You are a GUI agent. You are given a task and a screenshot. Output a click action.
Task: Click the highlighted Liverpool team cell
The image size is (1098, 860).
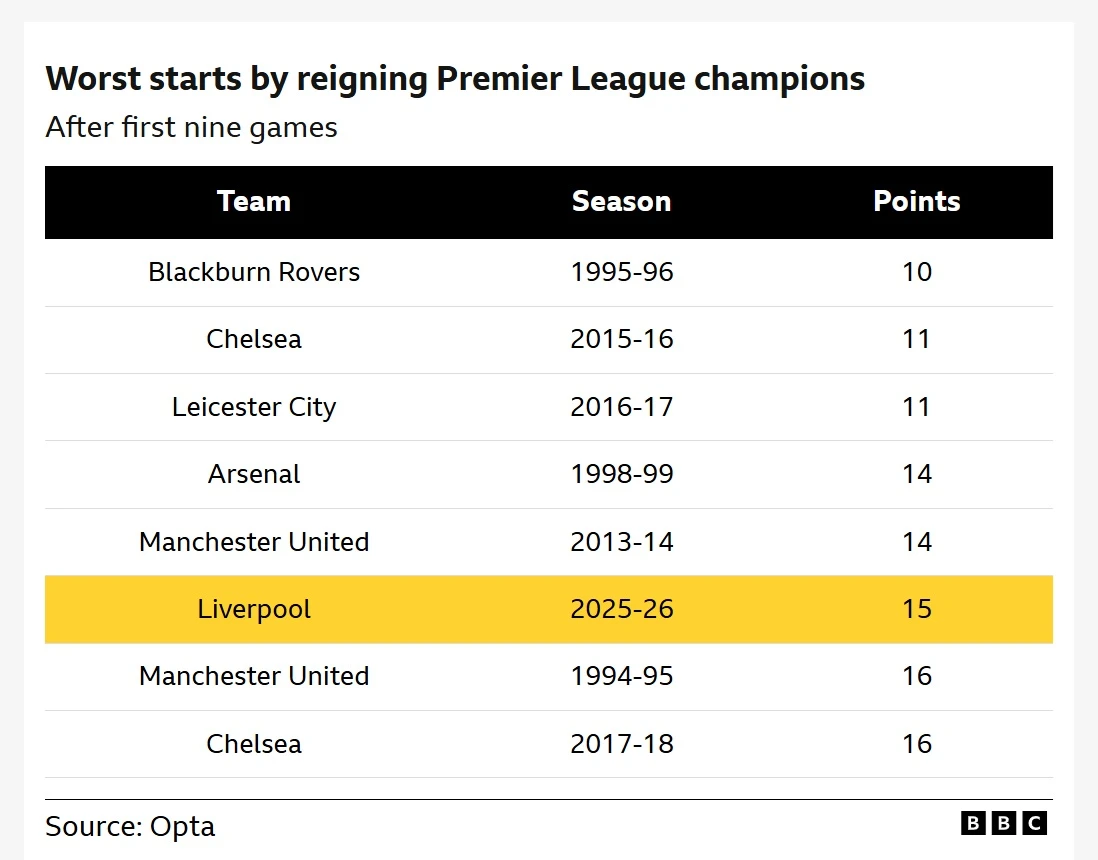pos(254,609)
